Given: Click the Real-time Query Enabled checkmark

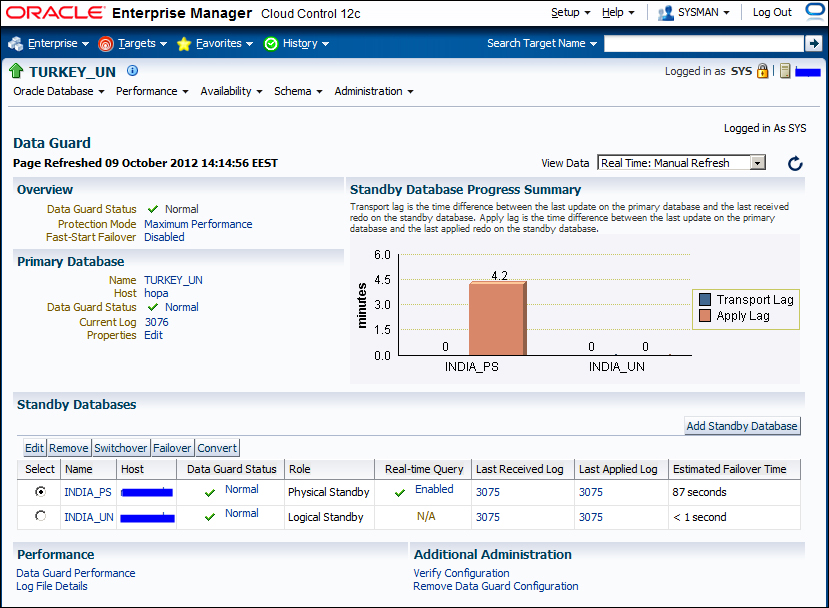Looking at the screenshot, I should click(400, 493).
